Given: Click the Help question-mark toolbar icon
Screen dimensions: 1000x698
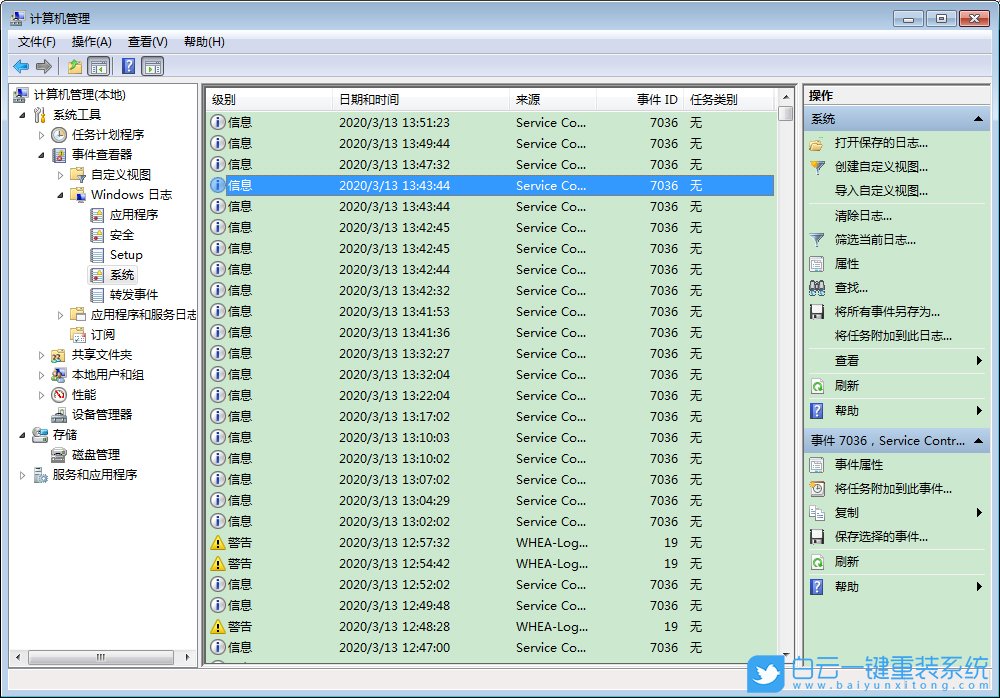Looking at the screenshot, I should point(128,66).
